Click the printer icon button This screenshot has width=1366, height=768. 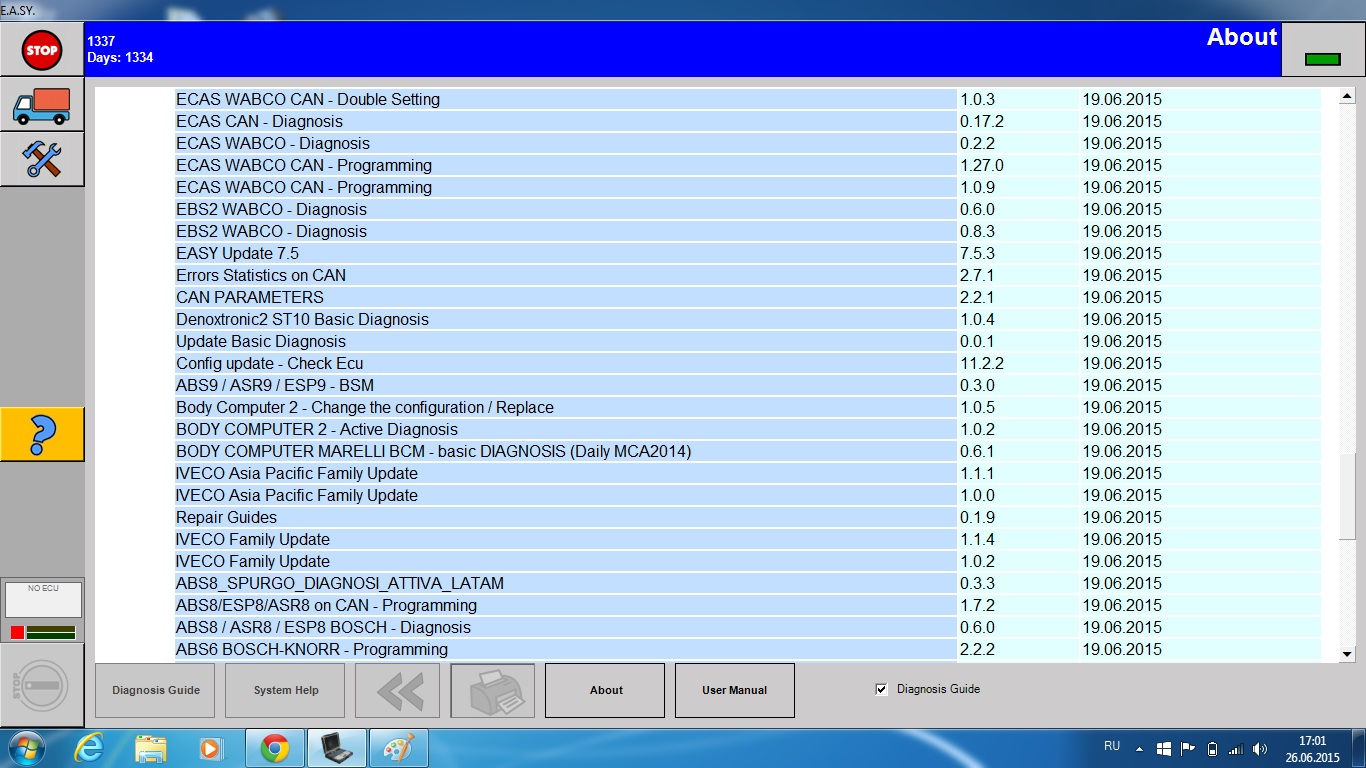tap(493, 690)
